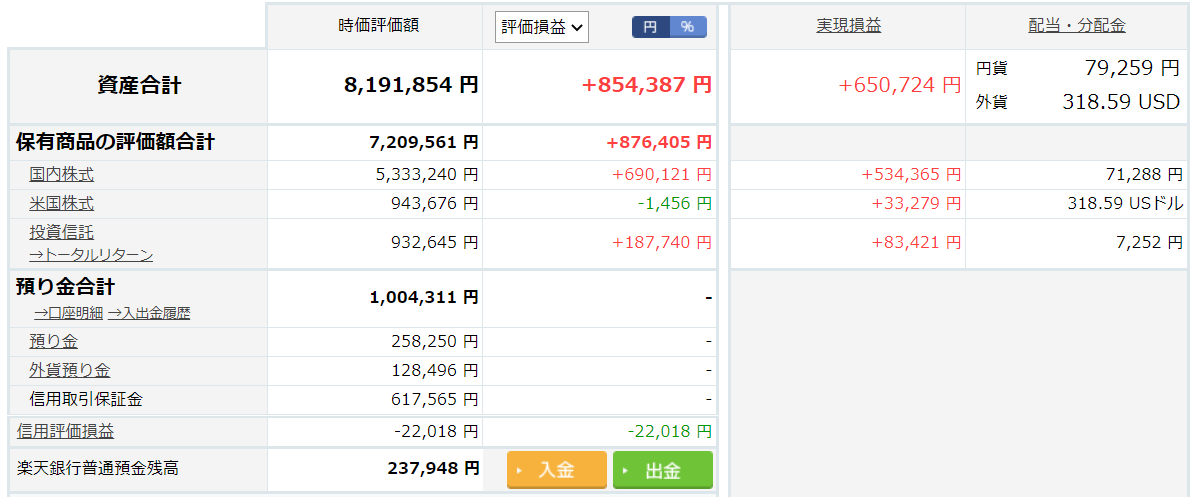The image size is (1197, 497).
Task: Select investment trust value 932,645 円
Action: click(x=434, y=243)
